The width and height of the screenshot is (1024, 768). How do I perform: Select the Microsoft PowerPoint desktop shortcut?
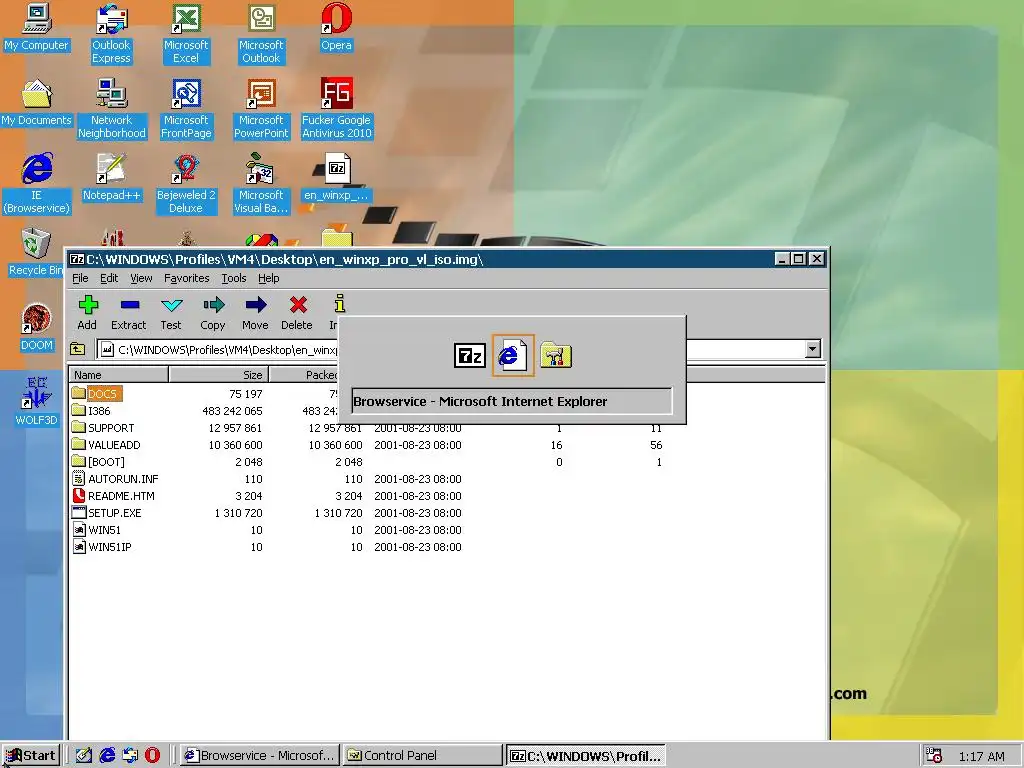pyautogui.click(x=261, y=108)
